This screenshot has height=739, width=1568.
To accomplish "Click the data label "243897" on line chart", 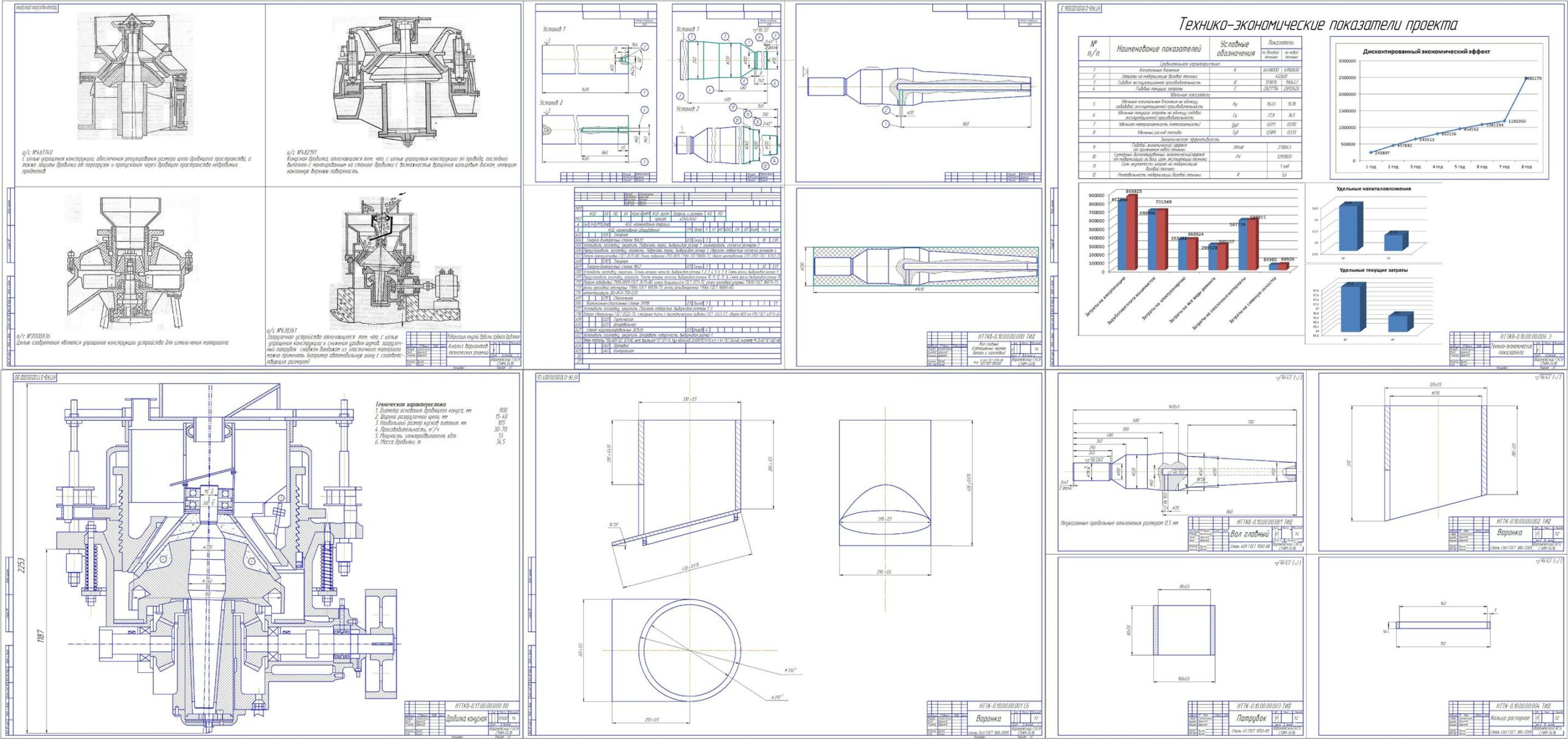I will pyautogui.click(x=1381, y=152).
